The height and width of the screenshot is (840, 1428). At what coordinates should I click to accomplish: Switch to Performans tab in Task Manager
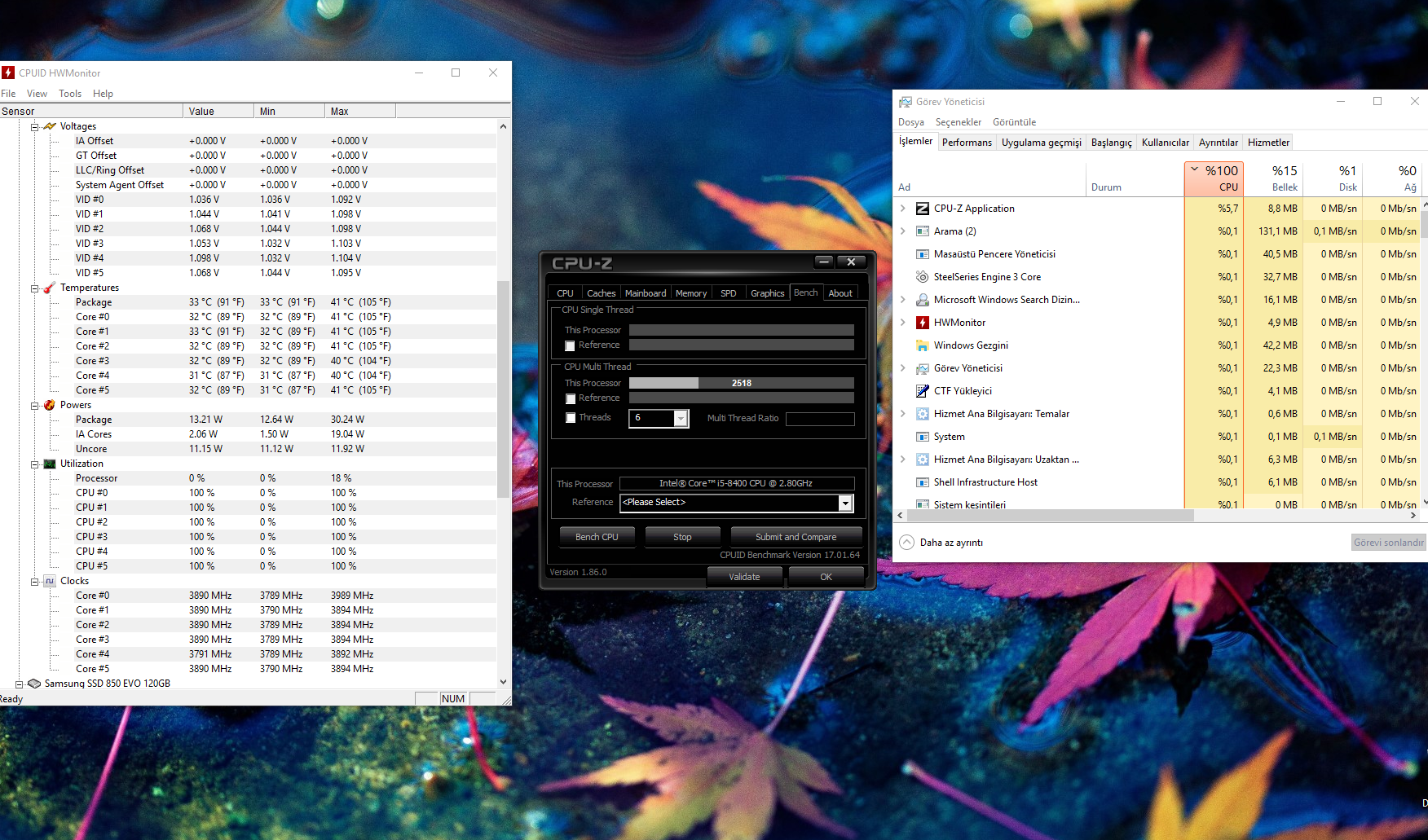(967, 143)
